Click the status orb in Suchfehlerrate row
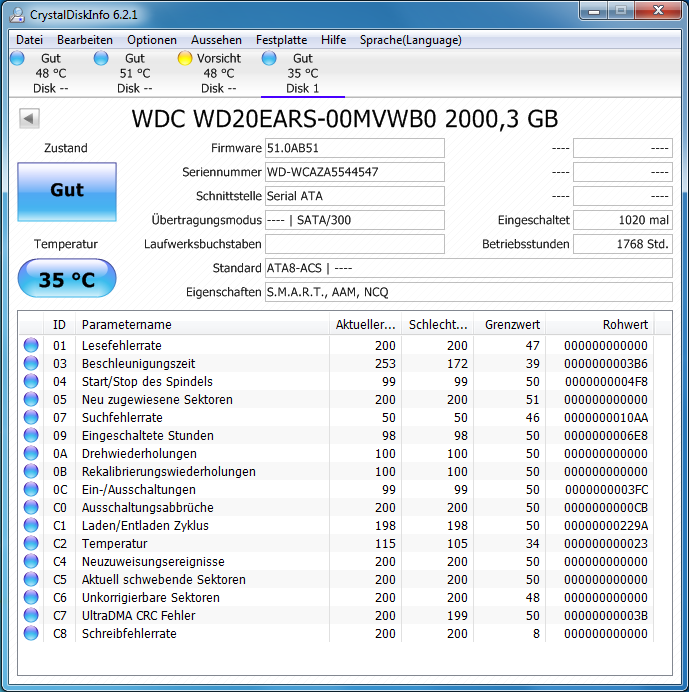The image size is (689, 692). point(31,417)
